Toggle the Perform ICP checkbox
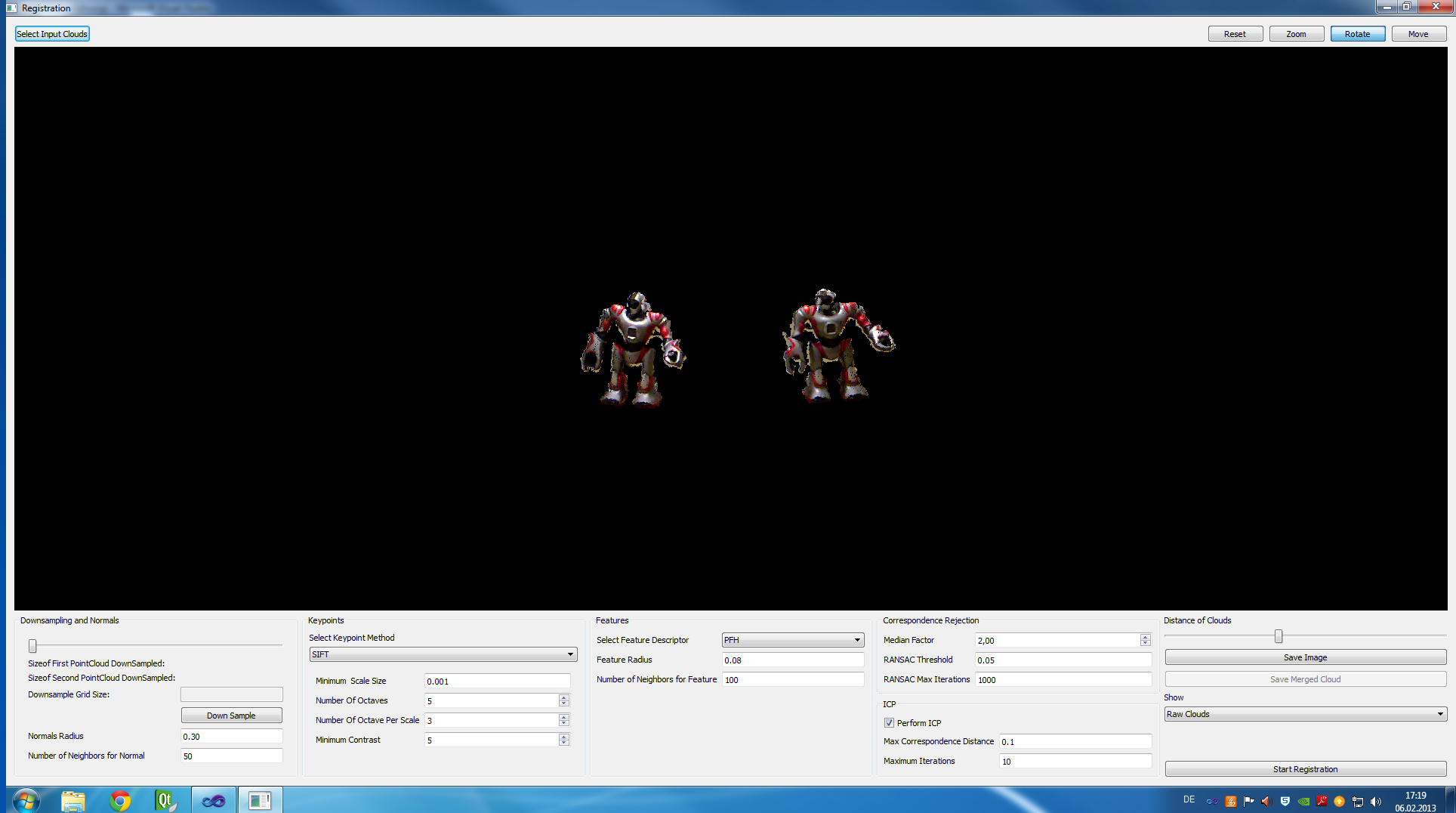This screenshot has height=813, width=1456. pos(889,723)
